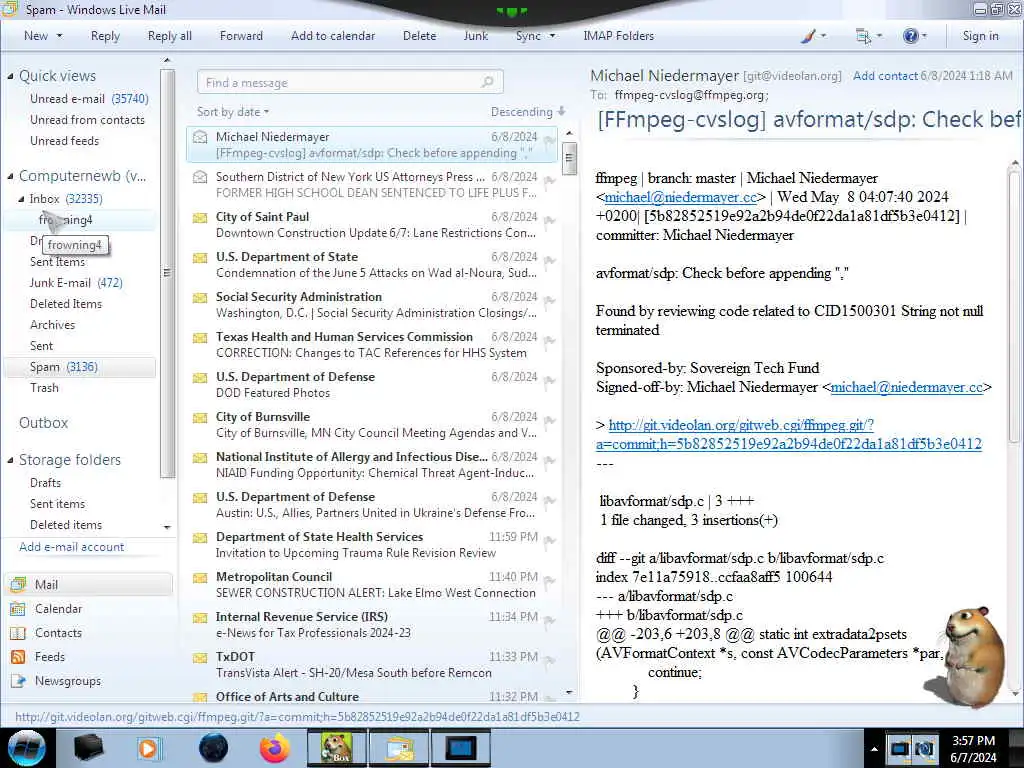This screenshot has height=768, width=1024.
Task: Toggle flag on TxDOT message
Action: pyautogui.click(x=549, y=661)
